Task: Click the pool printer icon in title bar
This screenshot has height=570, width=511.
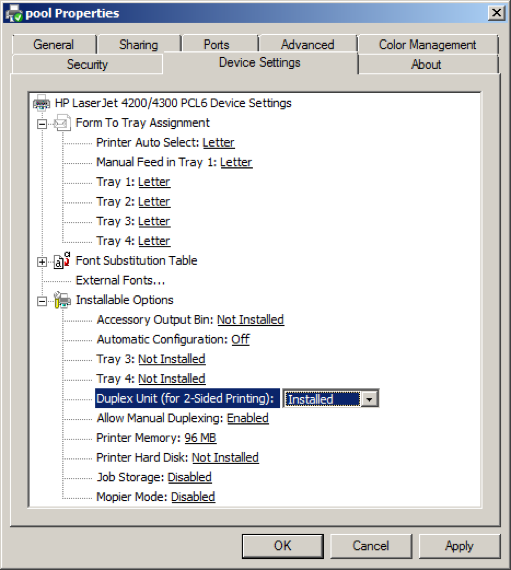Action: (14, 13)
